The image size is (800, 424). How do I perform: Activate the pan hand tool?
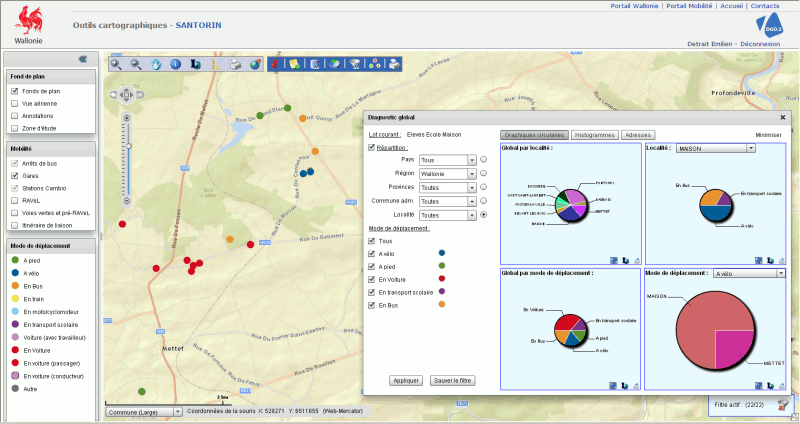pos(156,64)
